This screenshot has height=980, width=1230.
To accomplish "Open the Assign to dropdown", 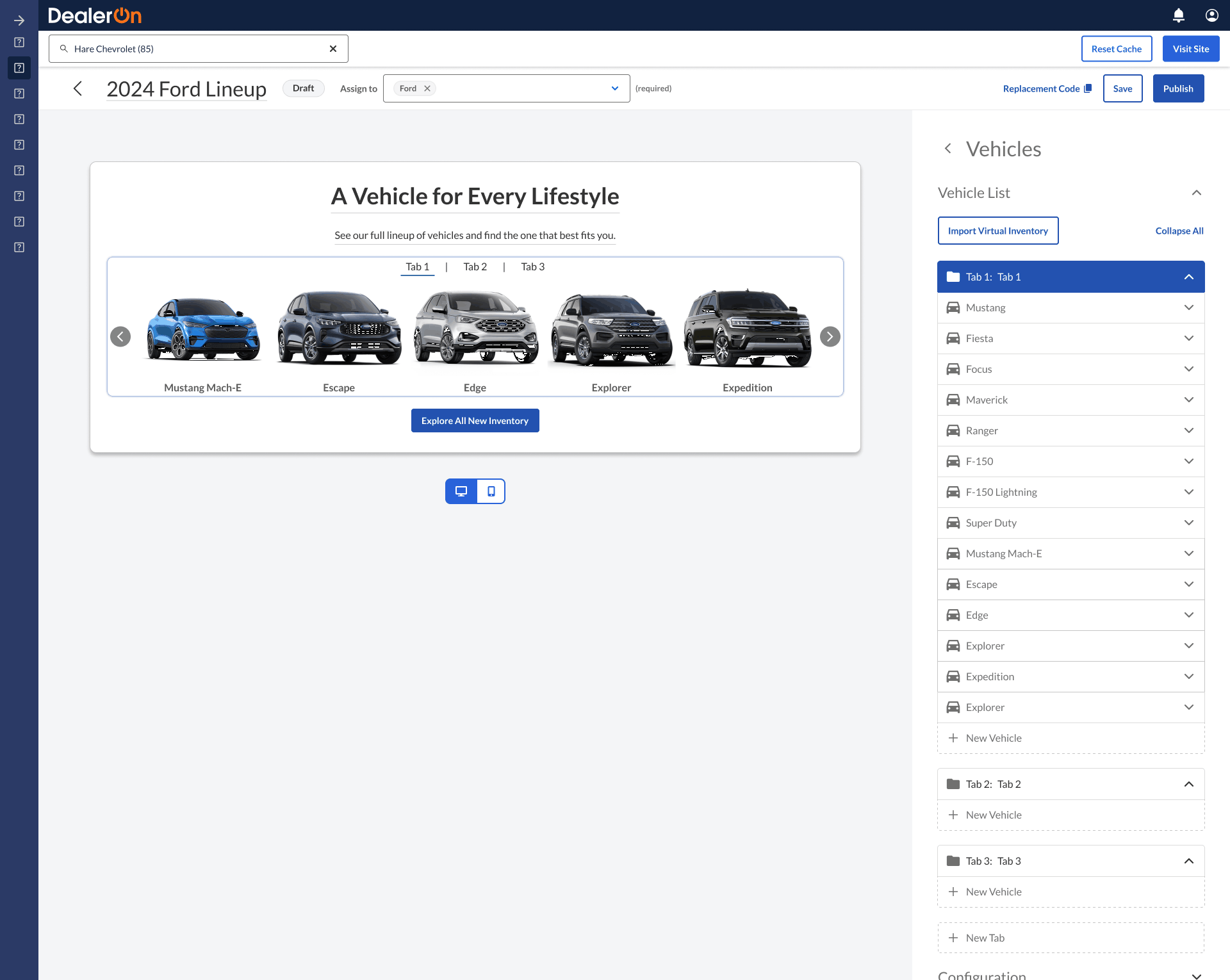I will [x=615, y=88].
